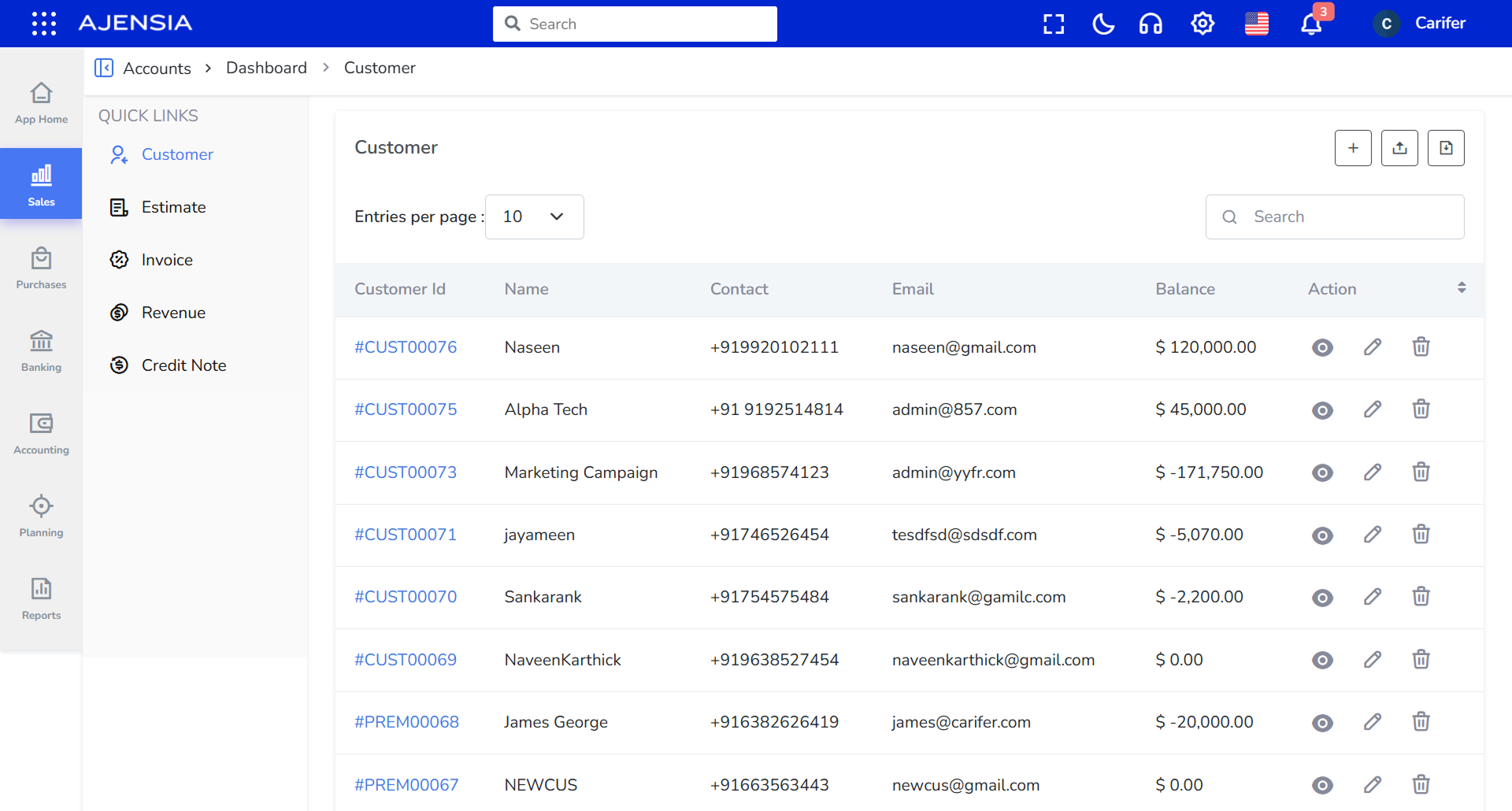Toggle dark mode moon icon

tap(1103, 24)
